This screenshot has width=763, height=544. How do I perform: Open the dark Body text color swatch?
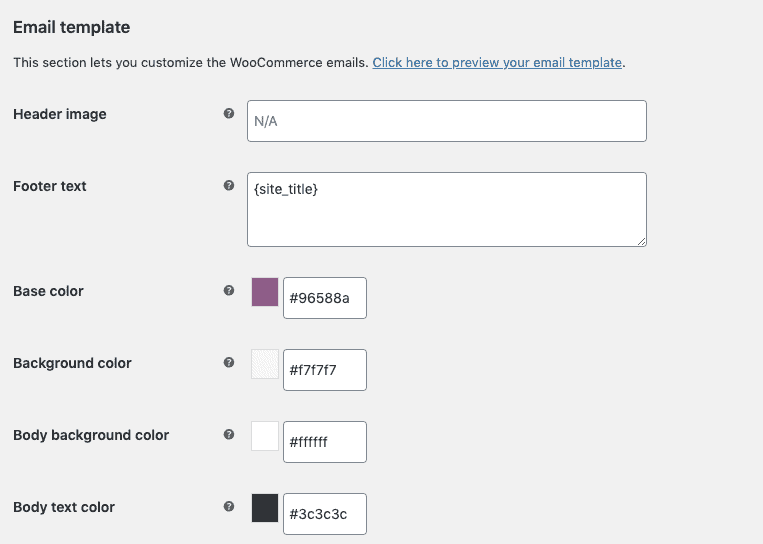click(265, 508)
